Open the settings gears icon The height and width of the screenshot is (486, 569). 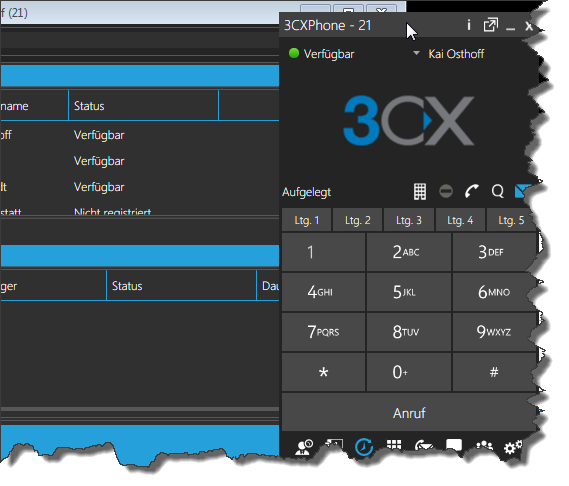[513, 447]
